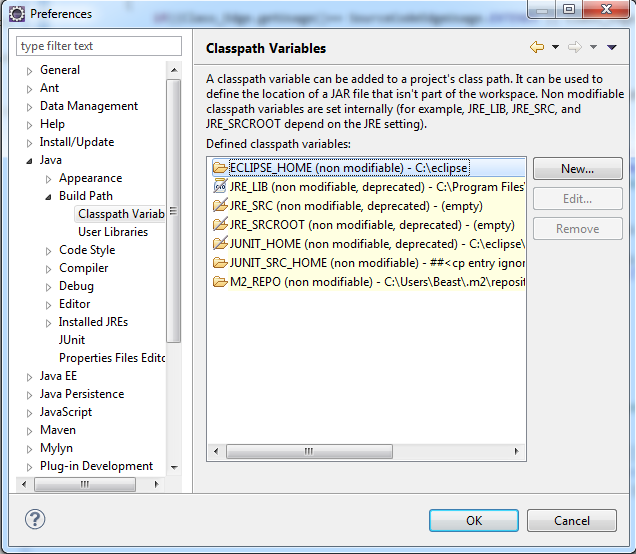636x554 pixels.
Task: Select the JRE_SRC variable row
Action: point(368,206)
